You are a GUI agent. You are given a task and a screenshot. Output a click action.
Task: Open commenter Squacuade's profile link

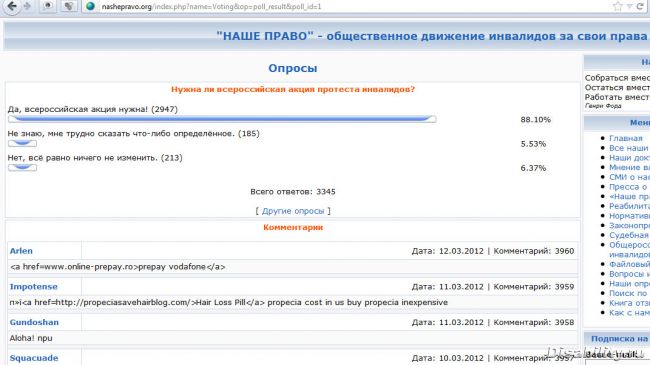click(x=34, y=358)
